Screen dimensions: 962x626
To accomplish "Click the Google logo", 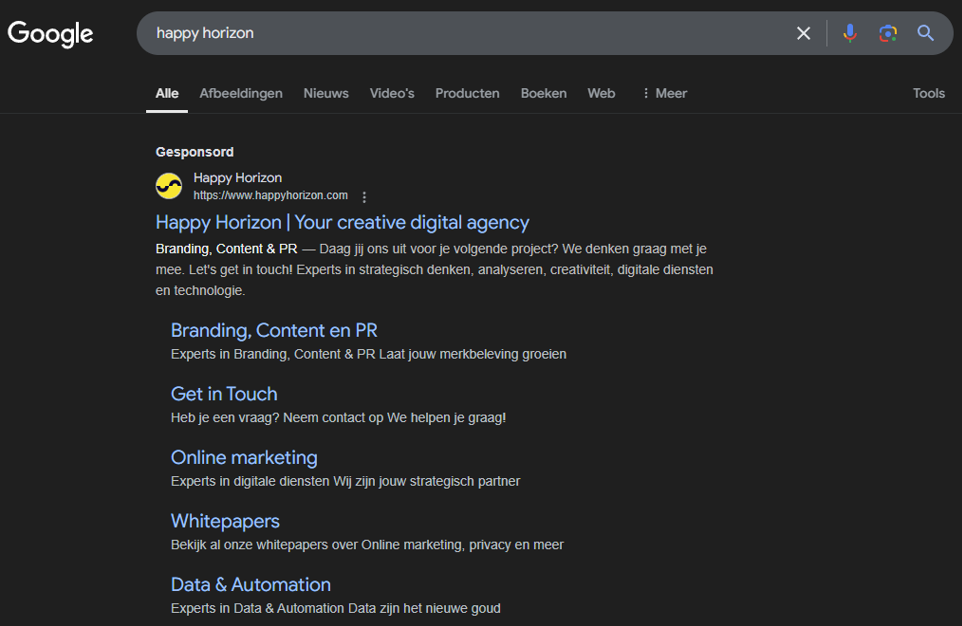I will [50, 34].
